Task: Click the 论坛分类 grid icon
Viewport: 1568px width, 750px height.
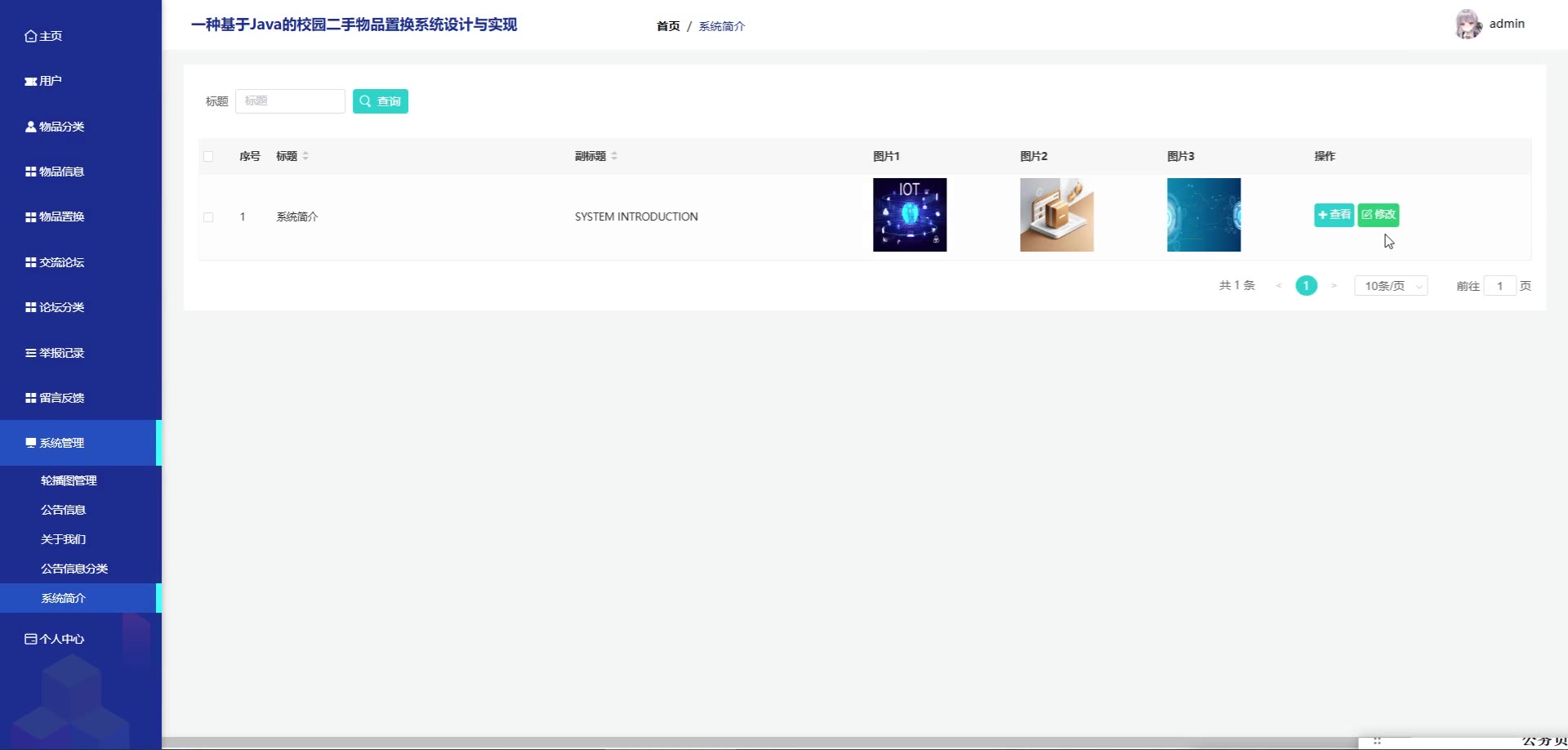Action: (x=31, y=307)
